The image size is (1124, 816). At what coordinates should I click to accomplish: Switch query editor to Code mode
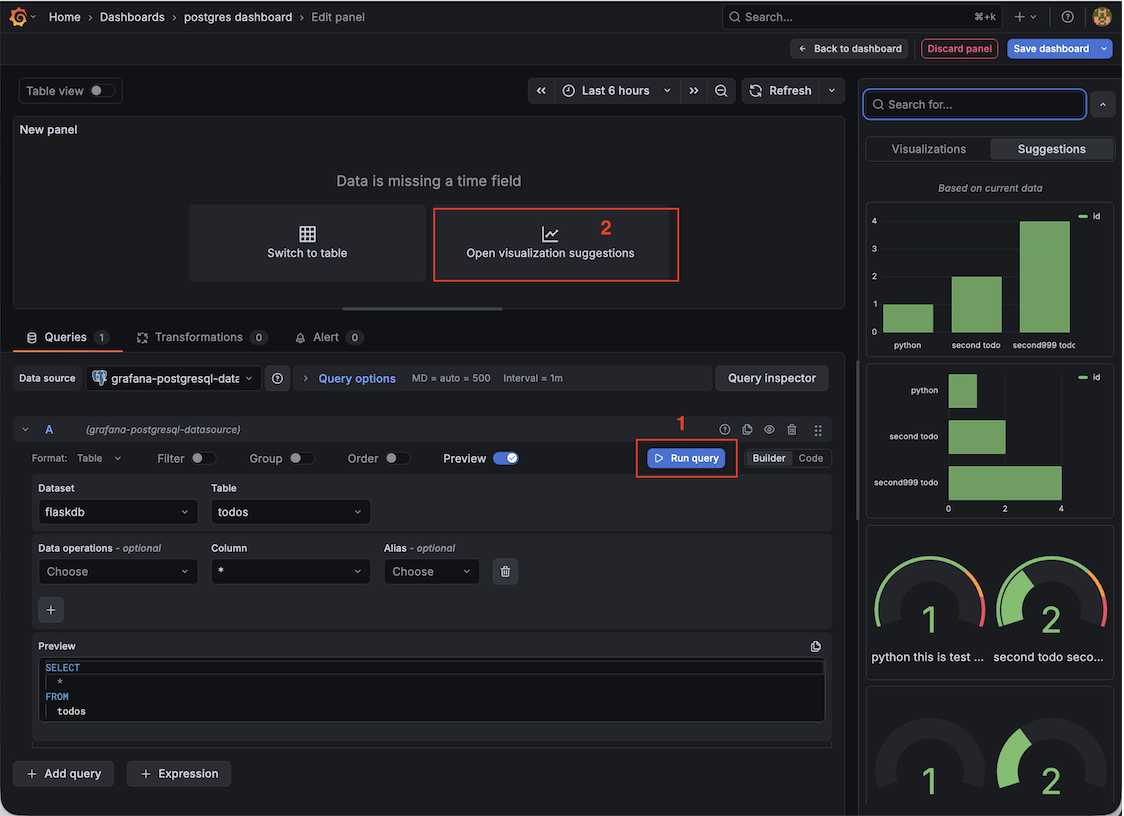(811, 458)
